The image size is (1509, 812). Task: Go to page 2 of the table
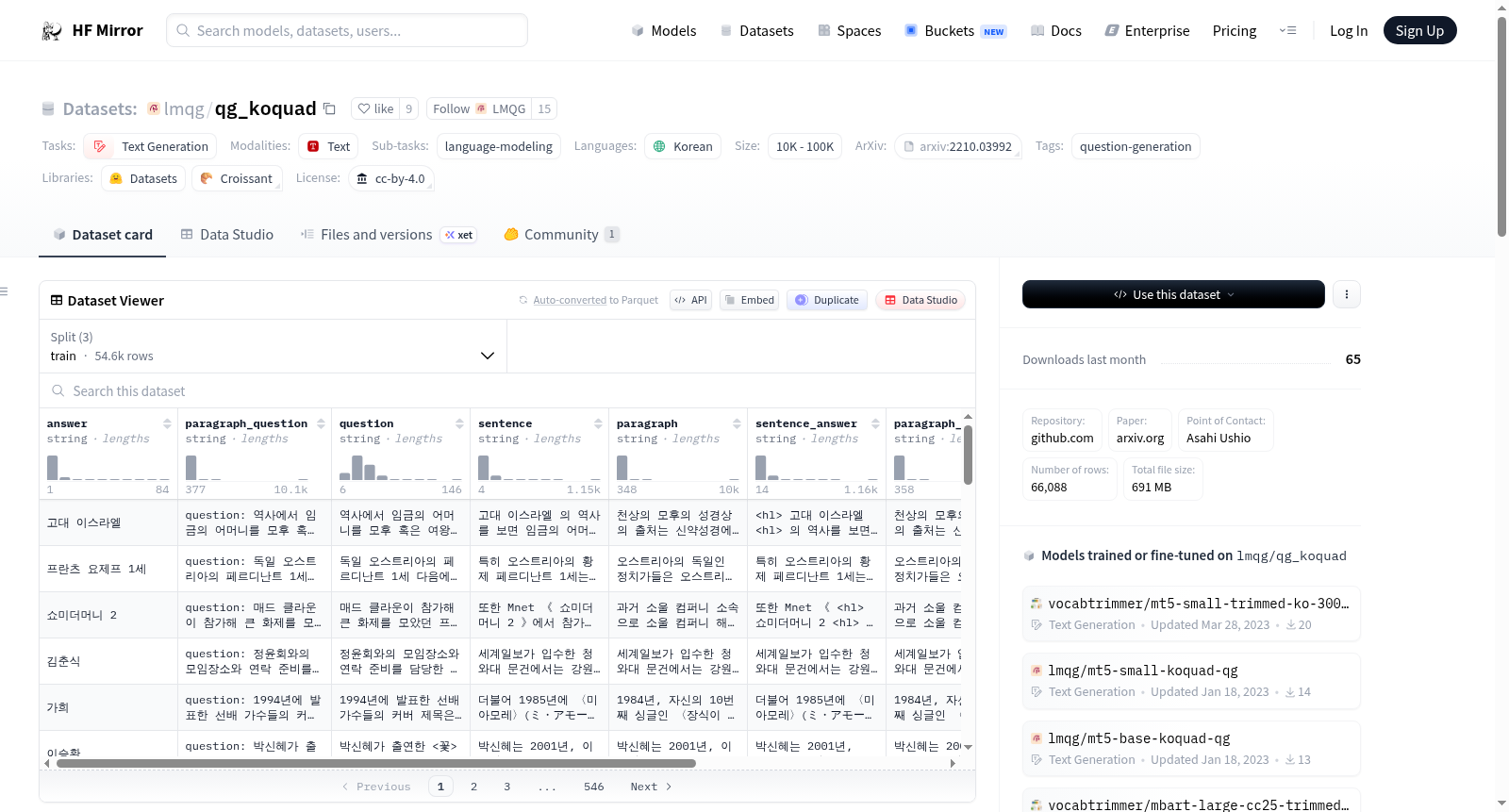tap(473, 787)
